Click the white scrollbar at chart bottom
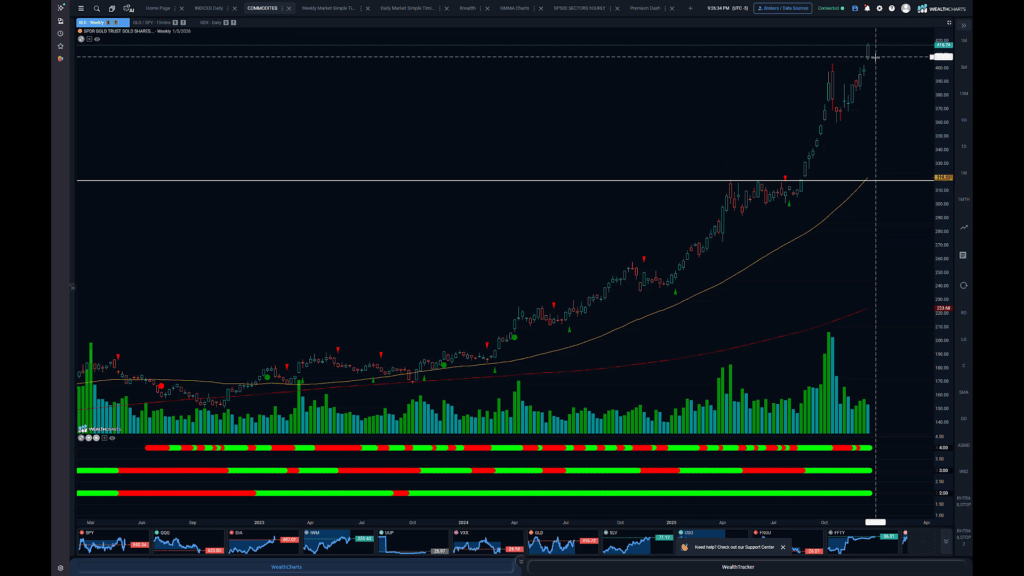Screen dimensions: 1024x576 [875, 521]
